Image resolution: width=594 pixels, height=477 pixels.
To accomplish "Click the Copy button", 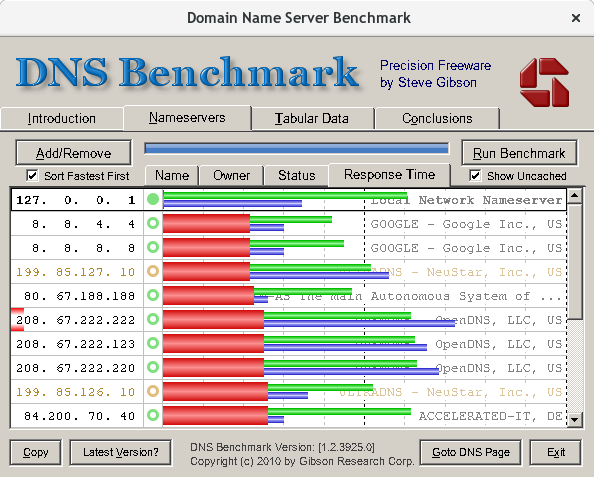I will [x=36, y=452].
